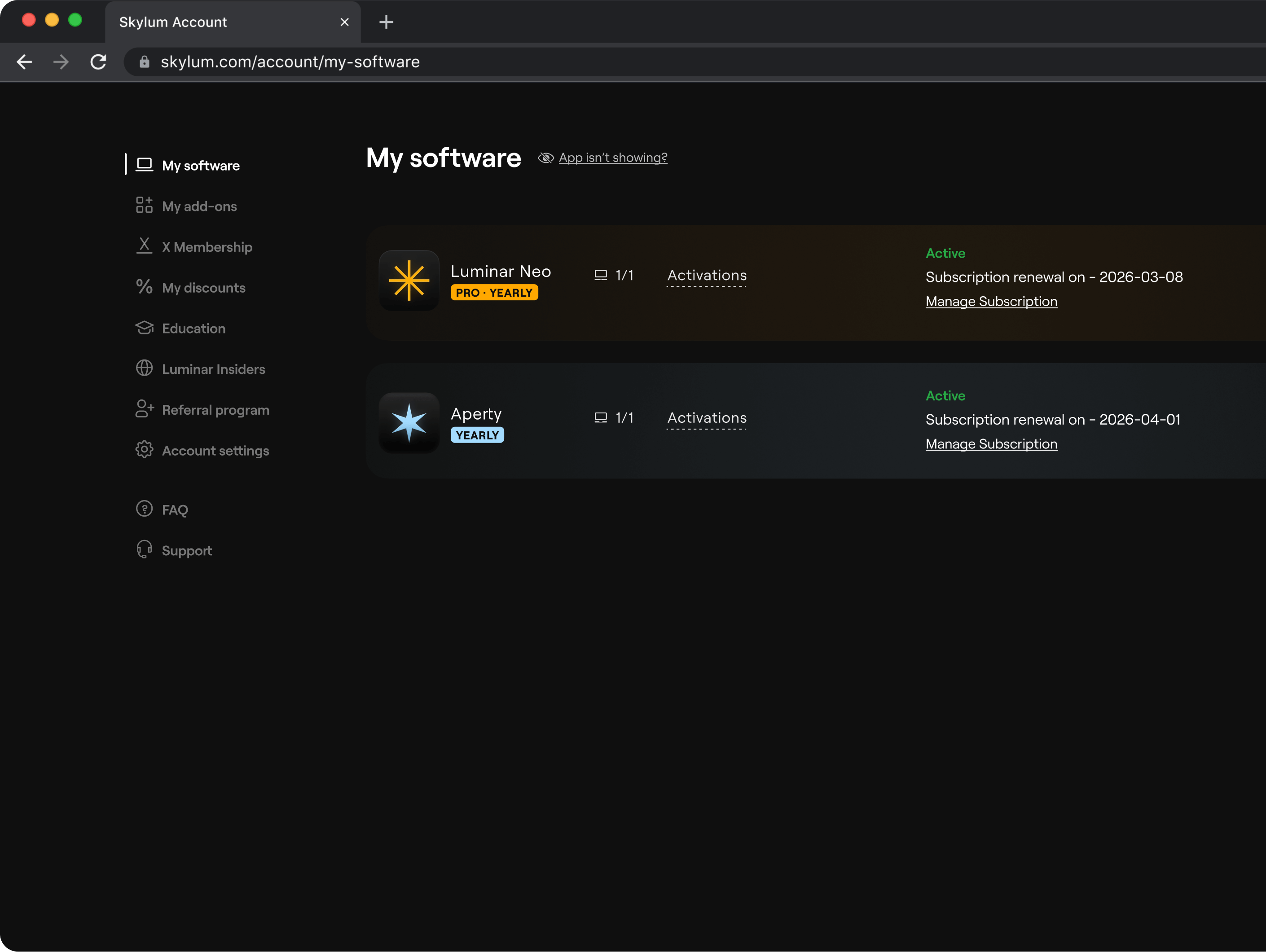This screenshot has width=1266, height=952.
Task: Click the Aperty product name
Action: coord(475,414)
